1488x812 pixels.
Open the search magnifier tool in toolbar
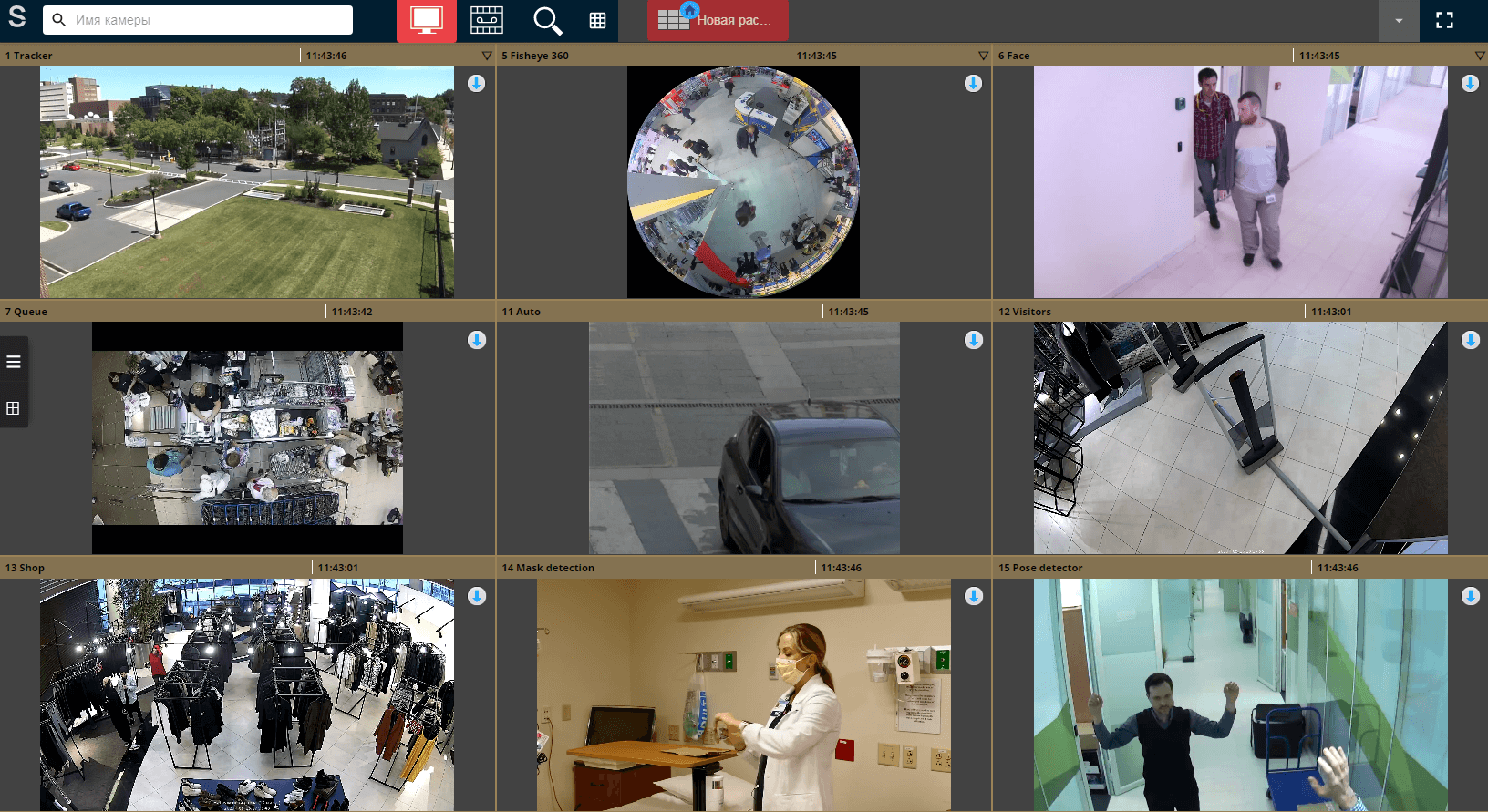click(547, 20)
